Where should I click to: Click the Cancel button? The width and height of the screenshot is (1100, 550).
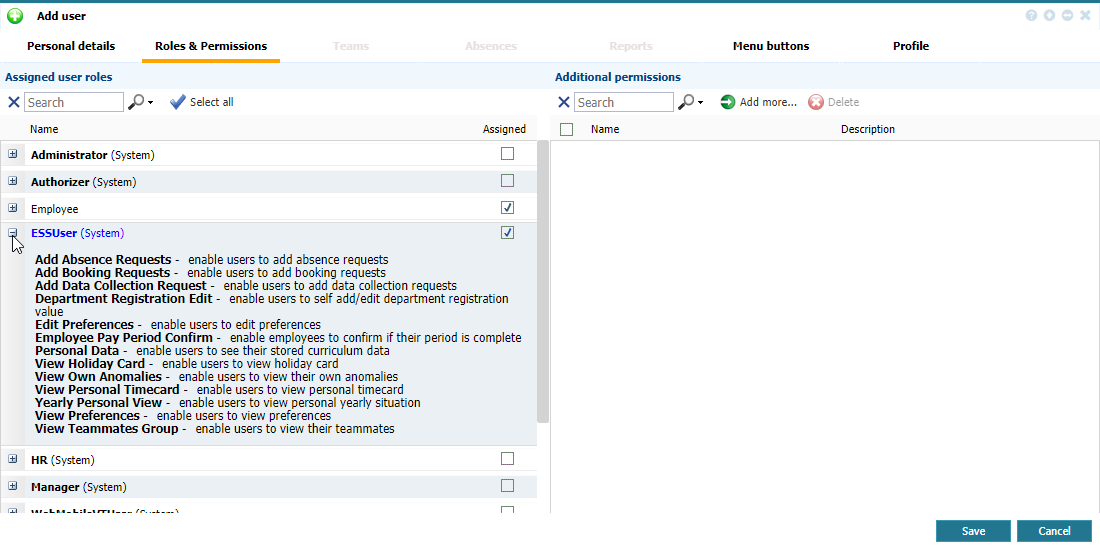1054,531
